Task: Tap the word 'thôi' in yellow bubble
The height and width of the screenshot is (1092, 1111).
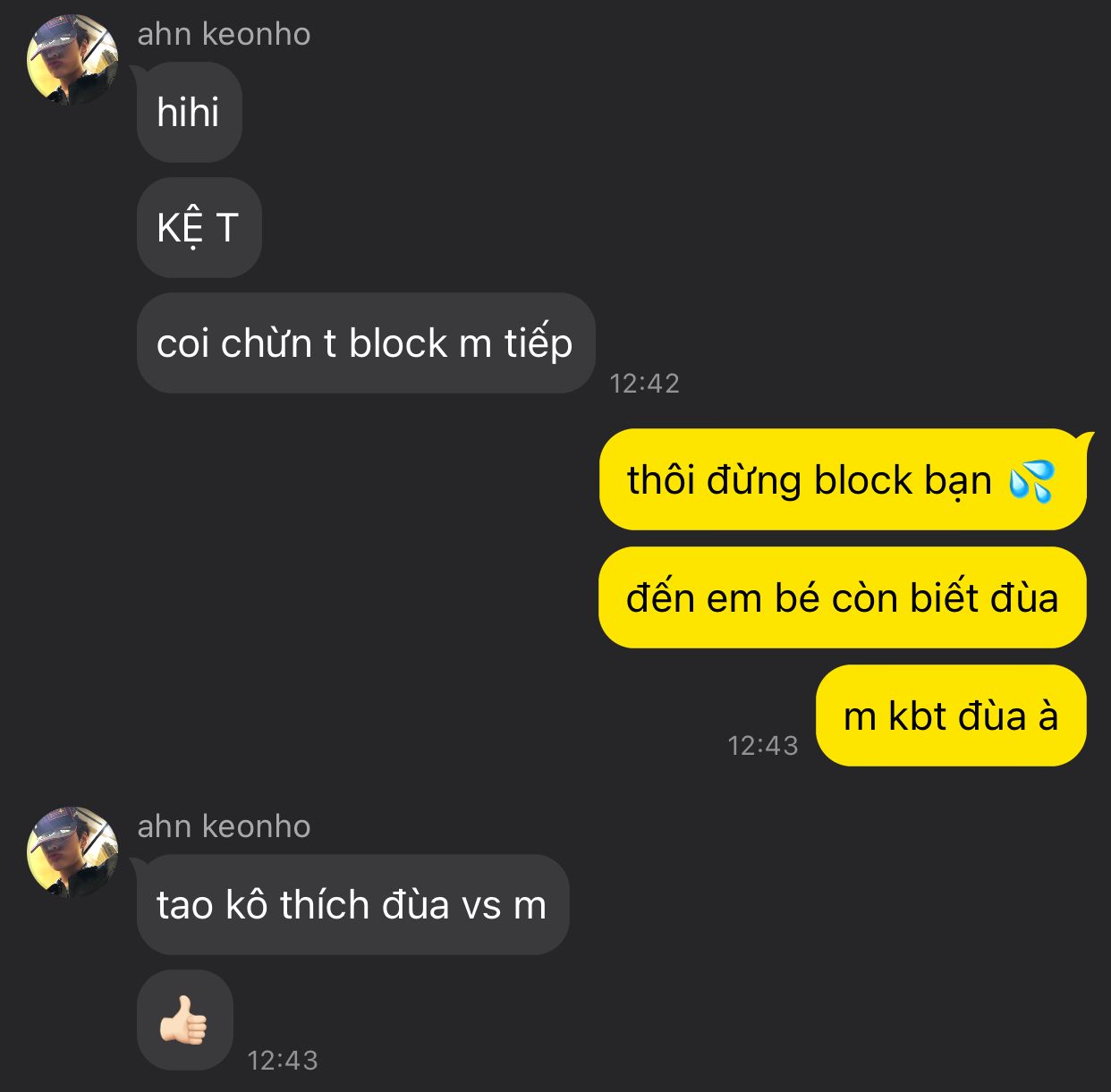Action: [x=661, y=480]
